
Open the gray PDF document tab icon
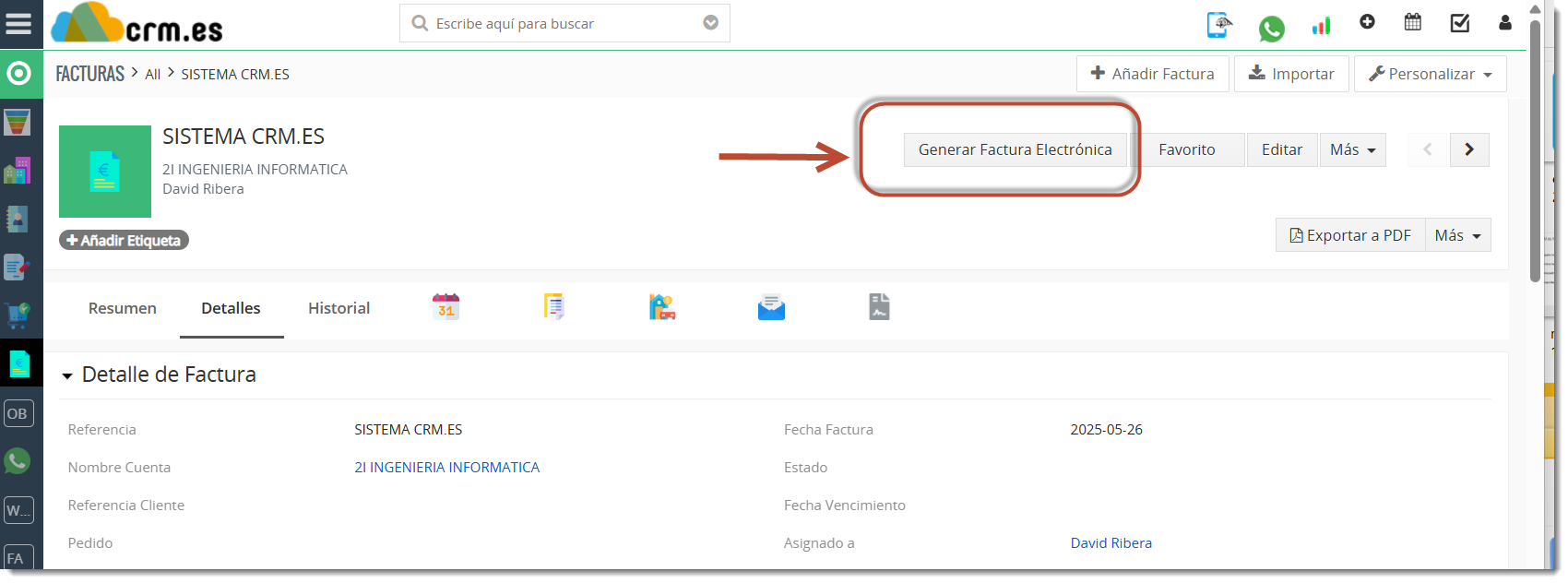click(879, 307)
